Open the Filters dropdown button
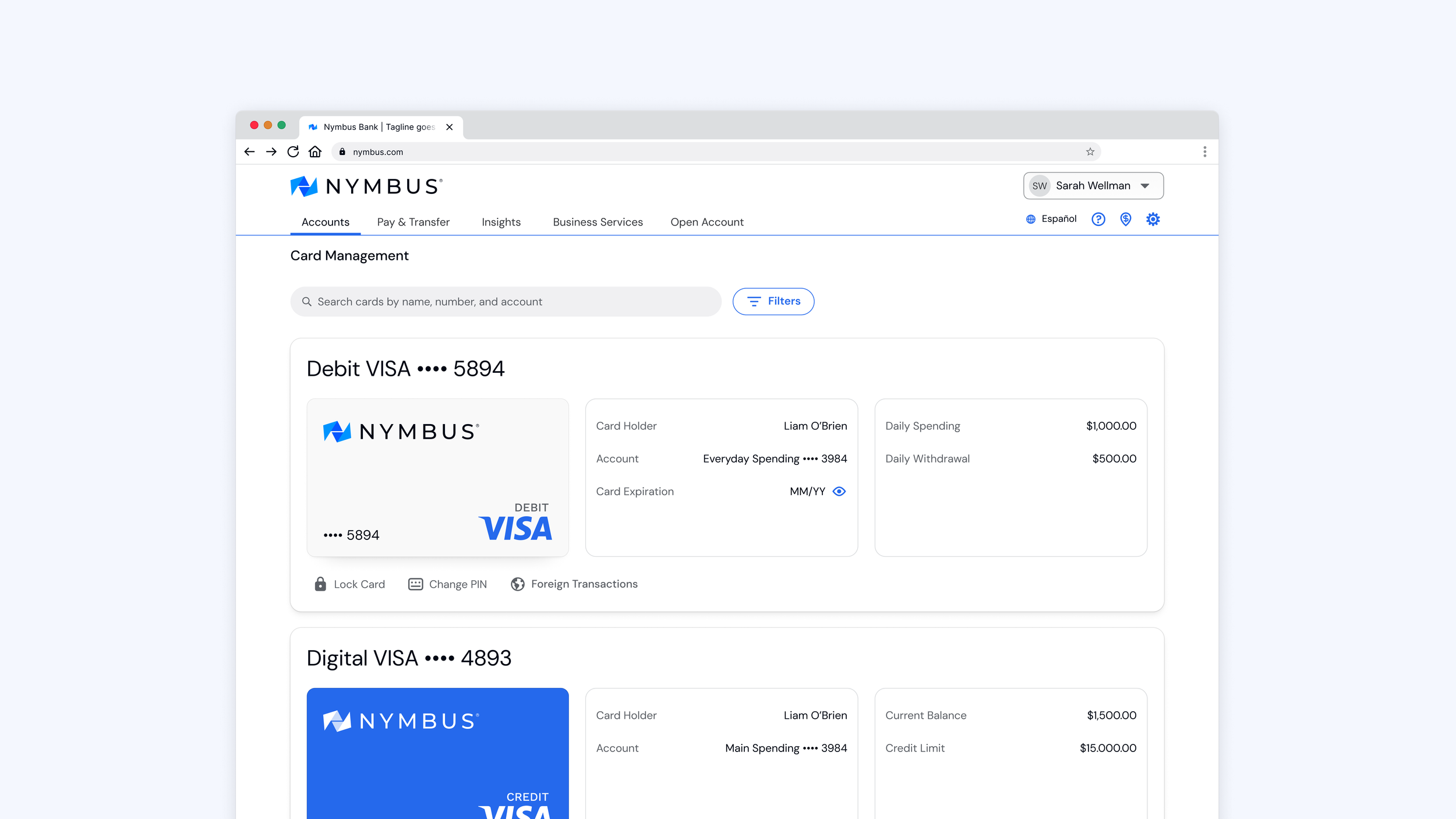Screen dimensions: 1456x819 [x=773, y=301]
